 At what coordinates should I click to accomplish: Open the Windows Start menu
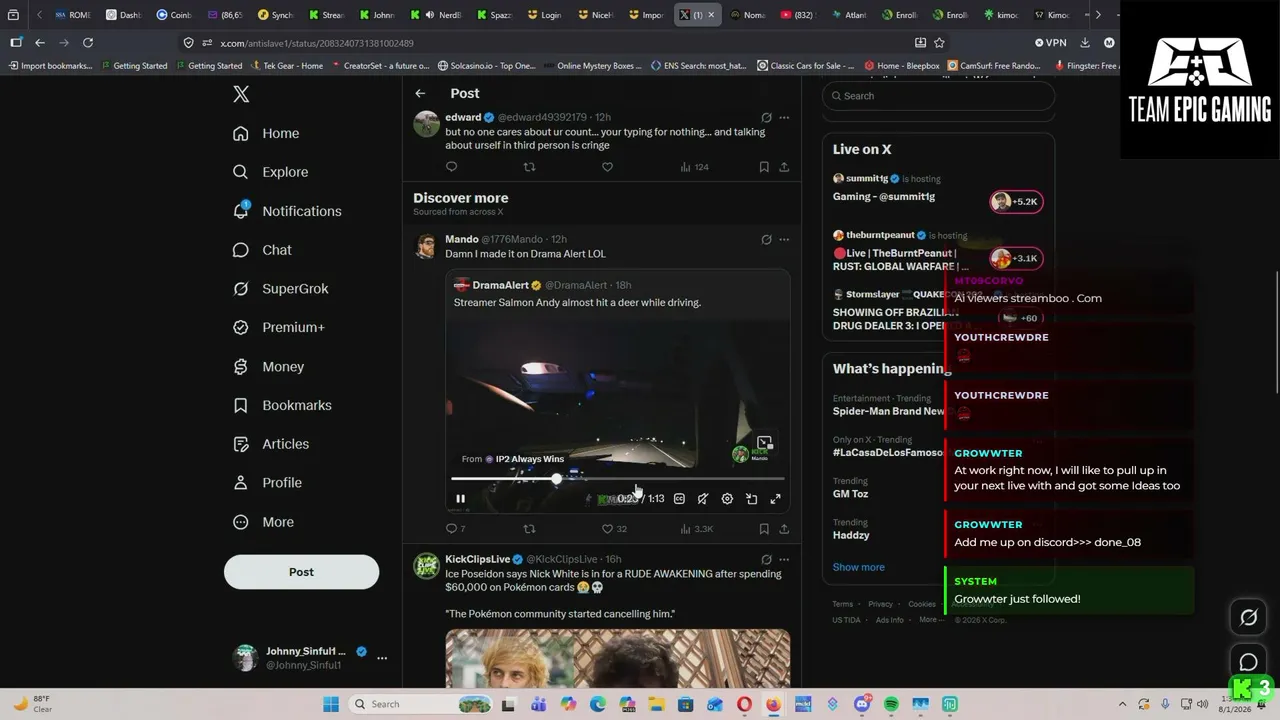pos(331,704)
